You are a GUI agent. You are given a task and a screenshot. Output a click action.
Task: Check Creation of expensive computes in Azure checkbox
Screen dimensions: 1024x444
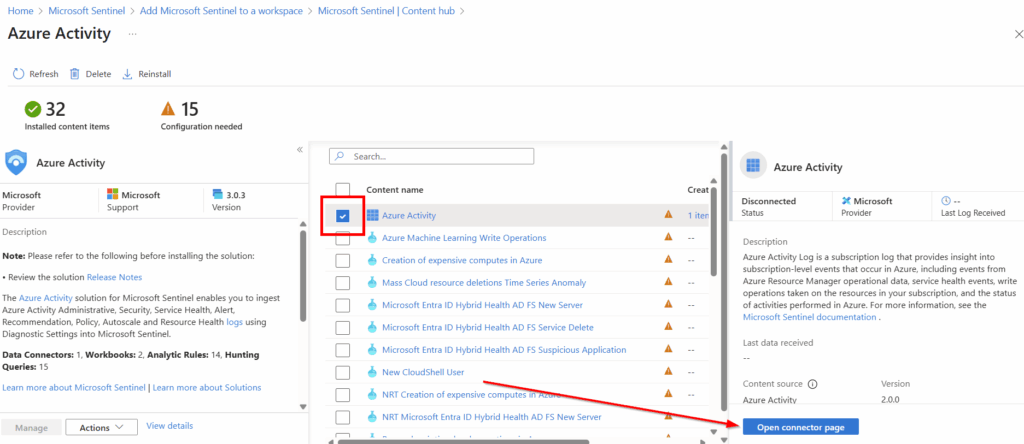tap(343, 261)
